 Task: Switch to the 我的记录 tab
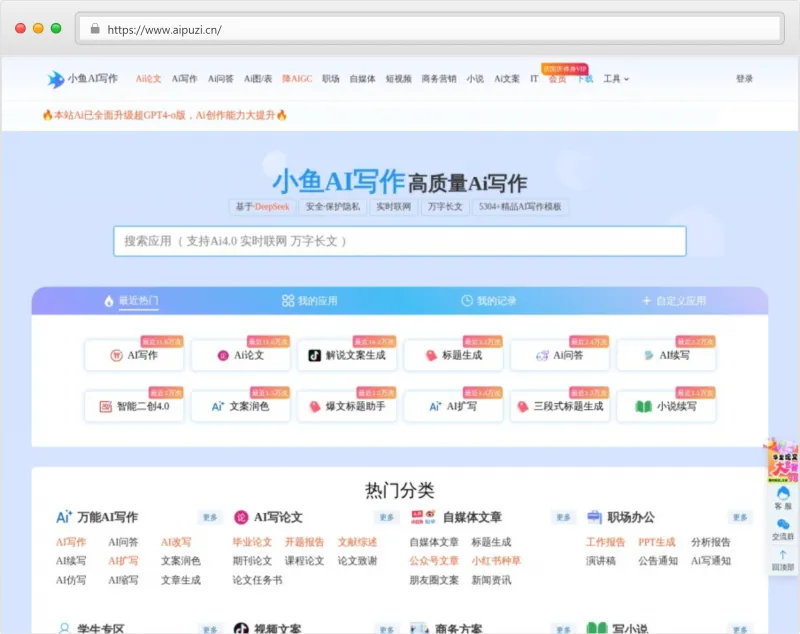point(488,301)
